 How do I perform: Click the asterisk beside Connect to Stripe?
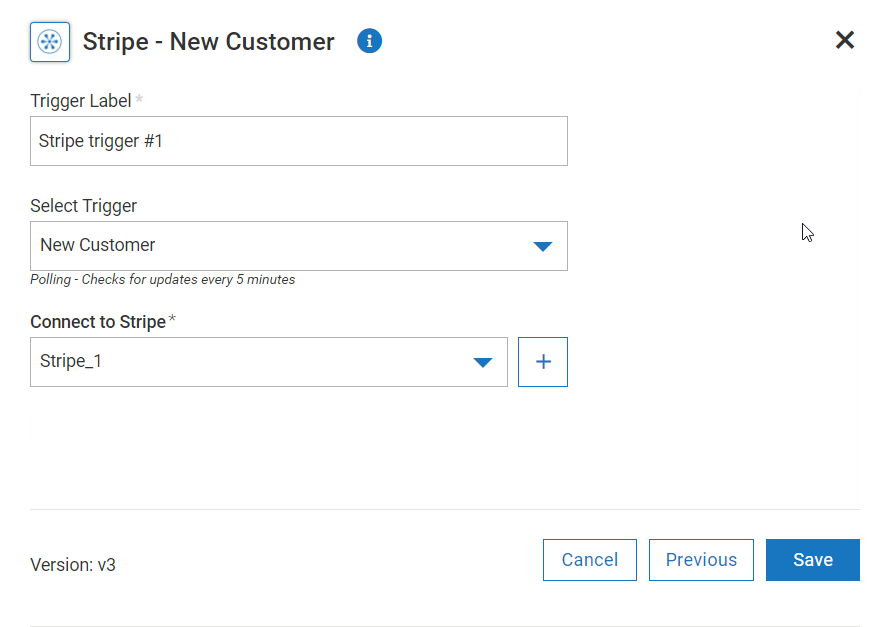(172, 319)
